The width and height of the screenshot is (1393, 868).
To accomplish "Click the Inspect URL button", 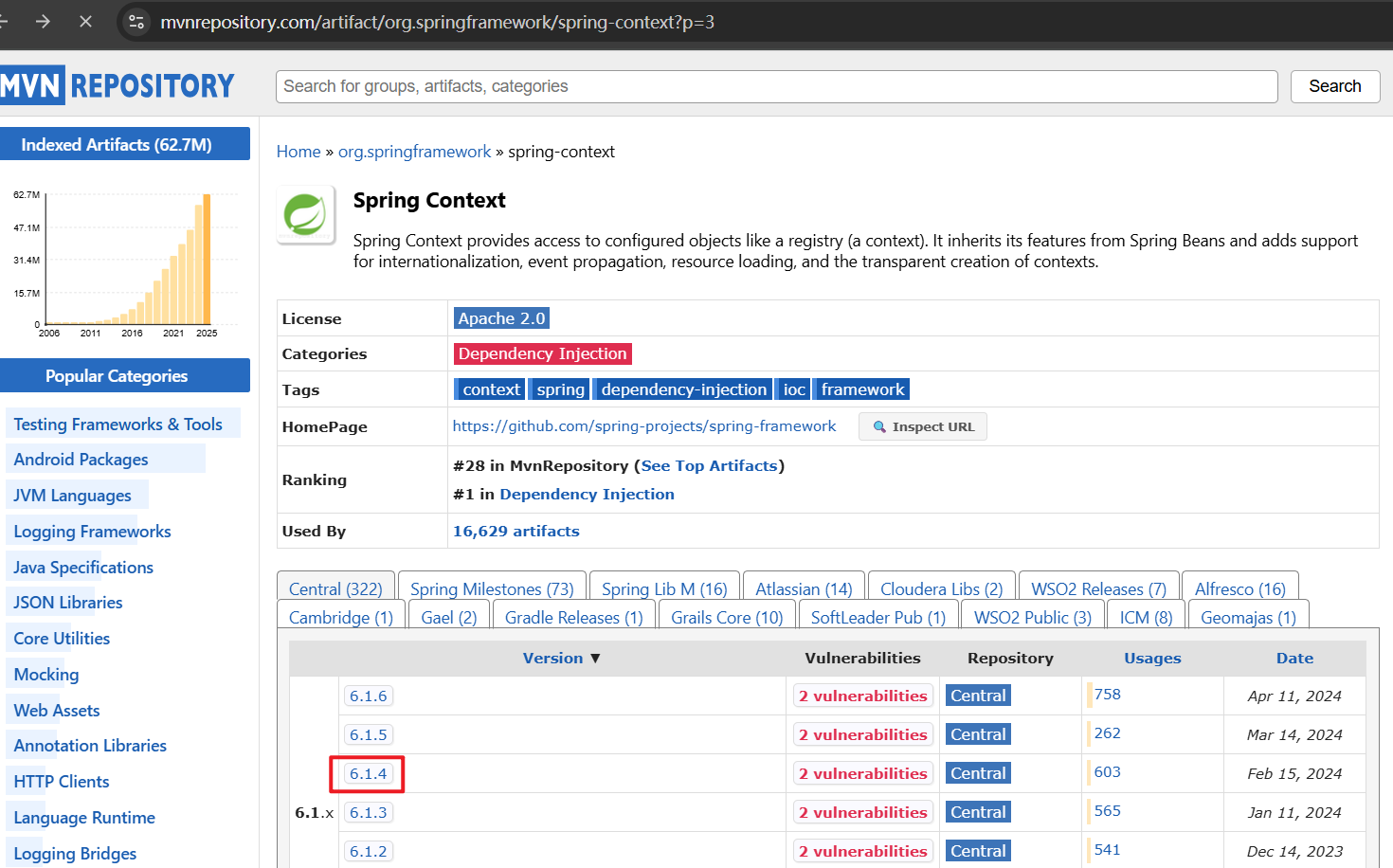I will (923, 426).
